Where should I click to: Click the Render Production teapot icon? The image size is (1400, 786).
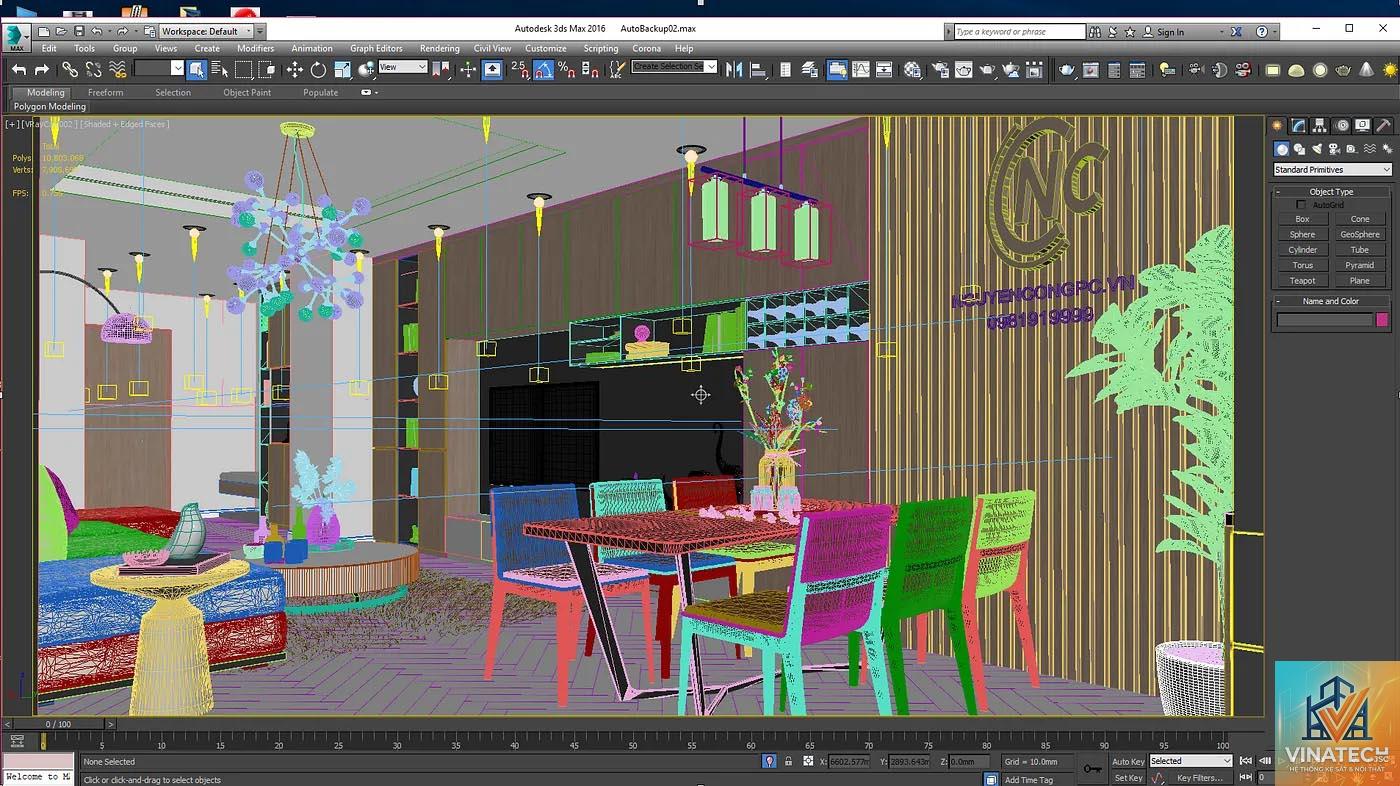click(988, 69)
